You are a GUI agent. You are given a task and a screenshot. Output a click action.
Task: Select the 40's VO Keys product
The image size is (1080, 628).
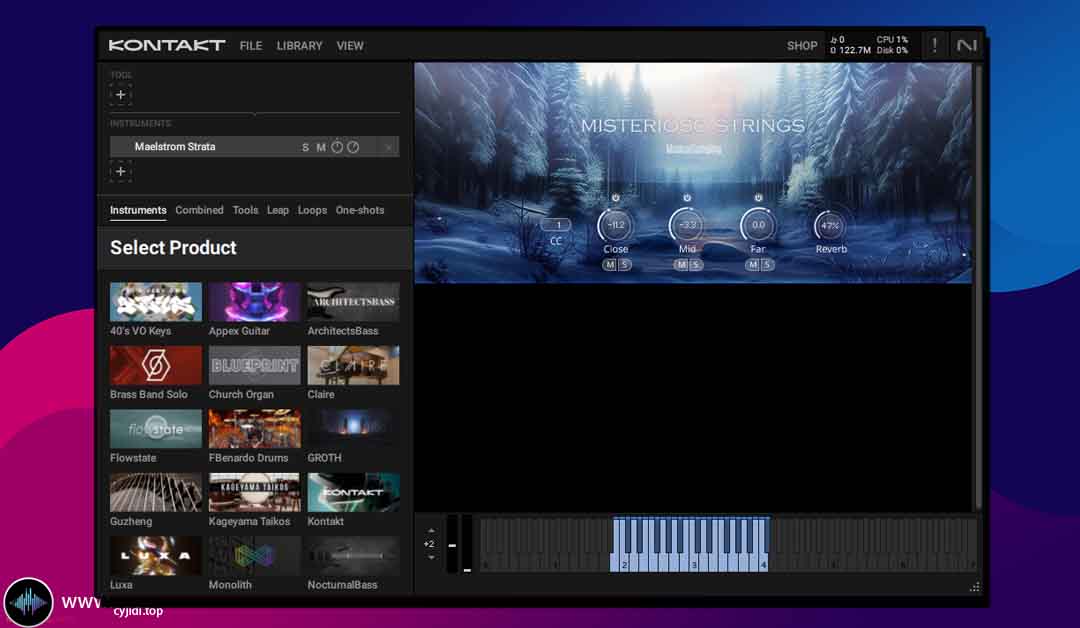[156, 309]
